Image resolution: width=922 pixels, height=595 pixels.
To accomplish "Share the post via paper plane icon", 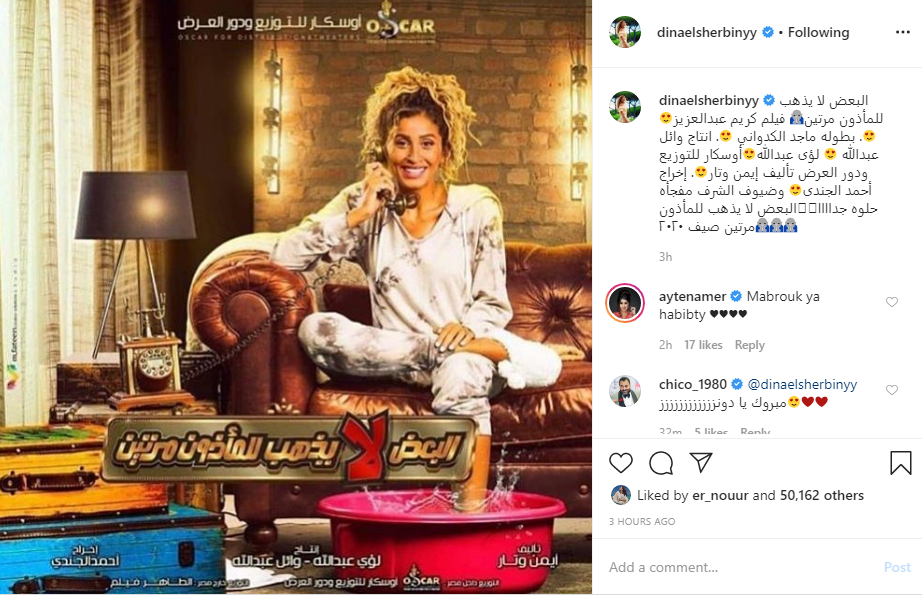I will pyautogui.click(x=701, y=463).
